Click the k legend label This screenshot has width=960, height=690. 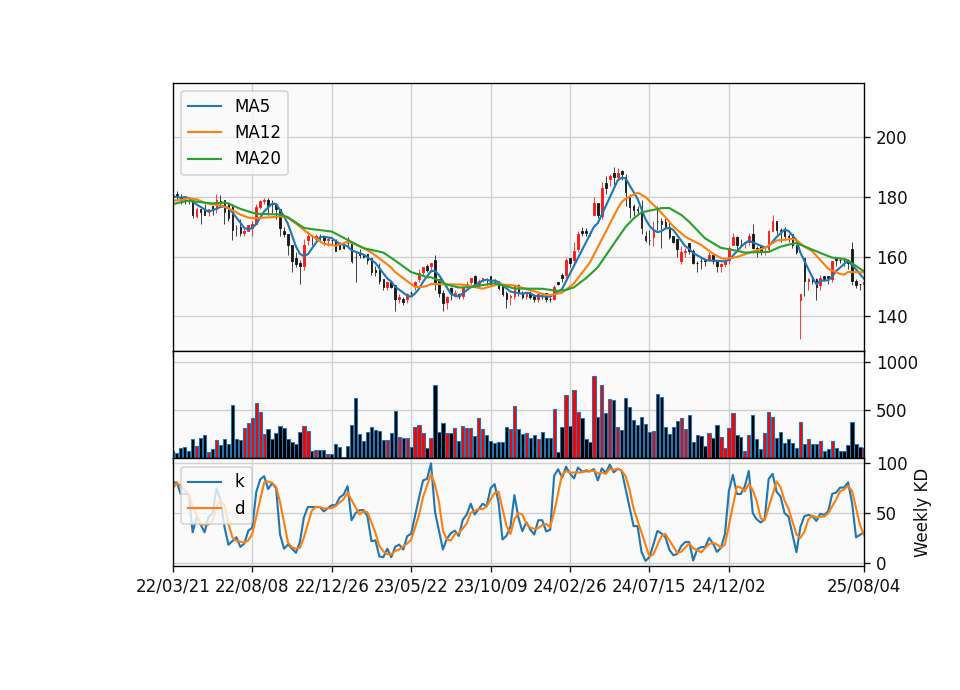tap(239, 481)
